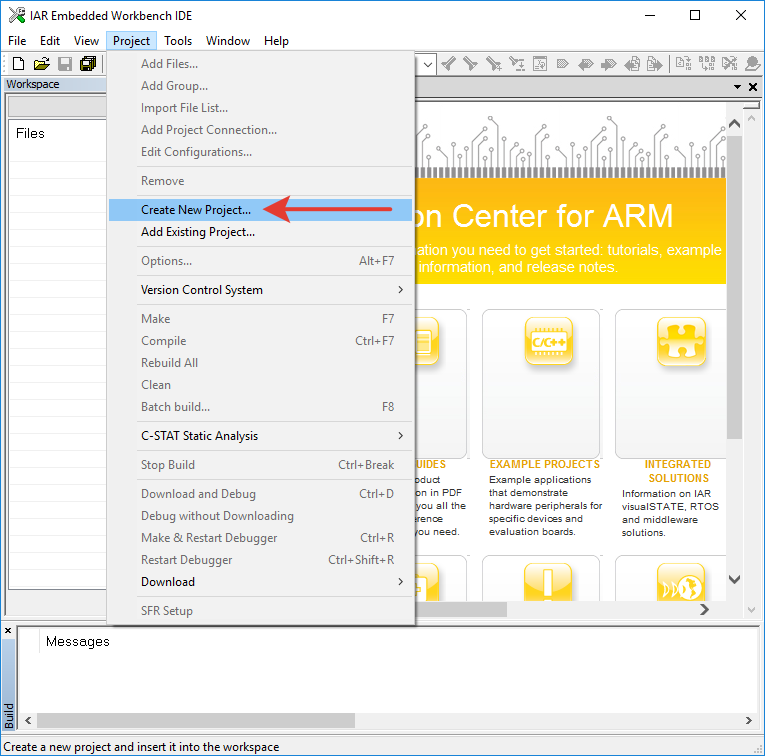
Task: Click the EXAMPLE PROJECTS heading link
Action: [544, 465]
